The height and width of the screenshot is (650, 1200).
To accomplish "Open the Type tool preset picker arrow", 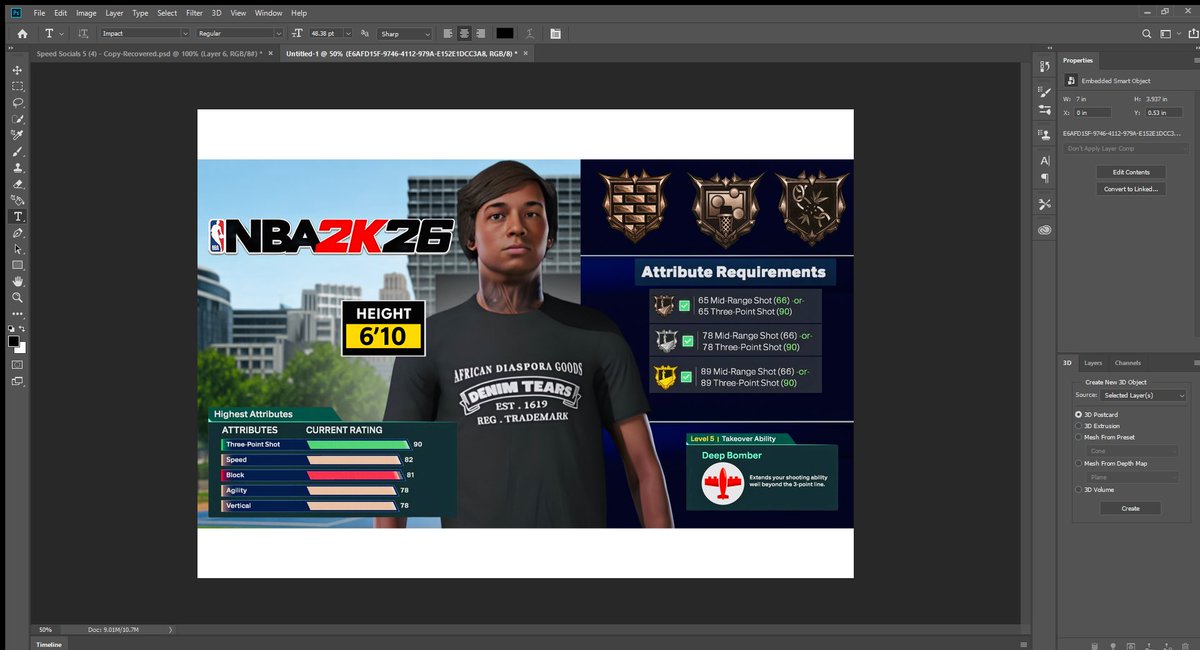I will click(x=61, y=33).
